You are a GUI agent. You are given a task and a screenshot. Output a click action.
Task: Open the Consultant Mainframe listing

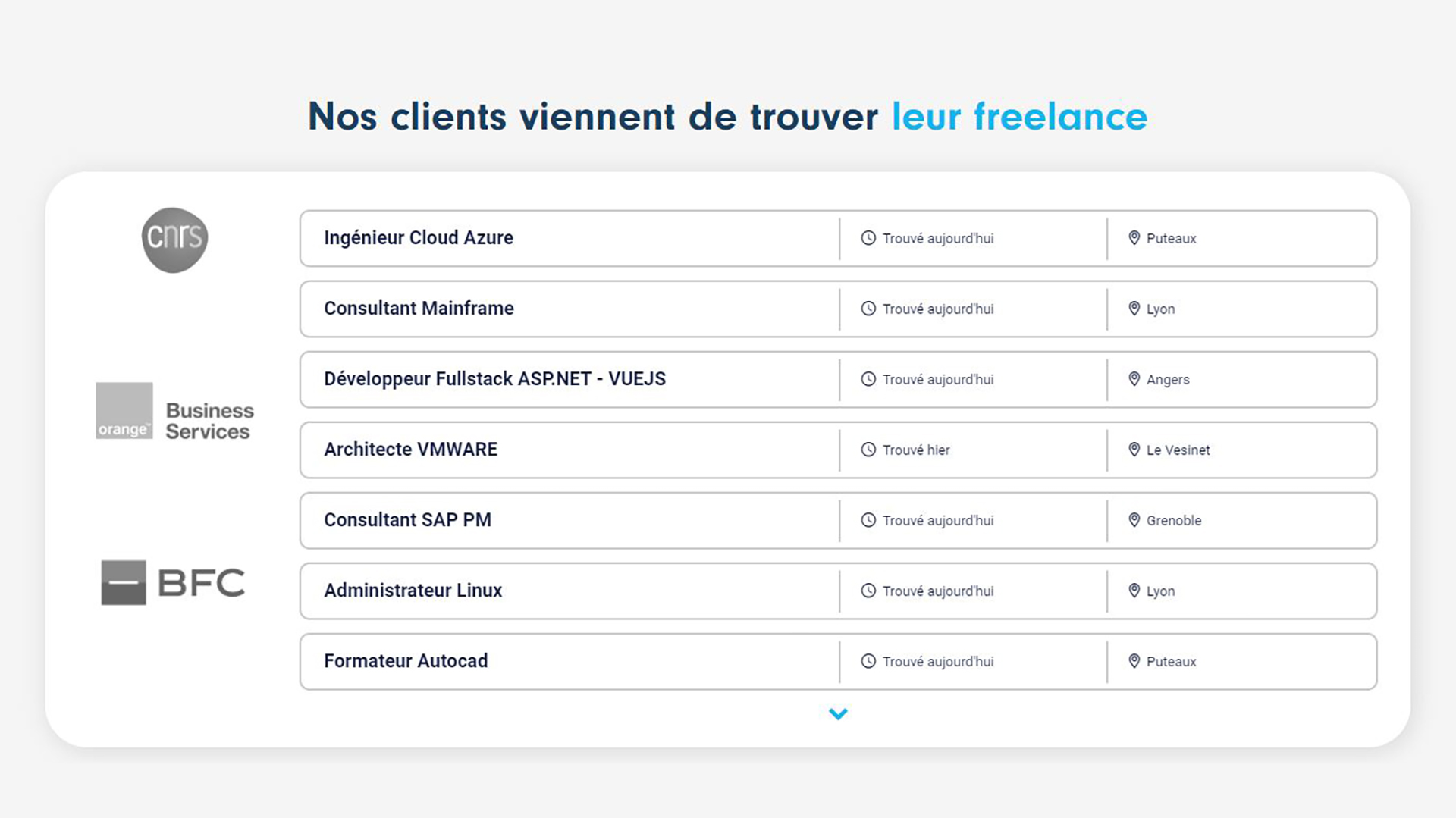point(838,309)
